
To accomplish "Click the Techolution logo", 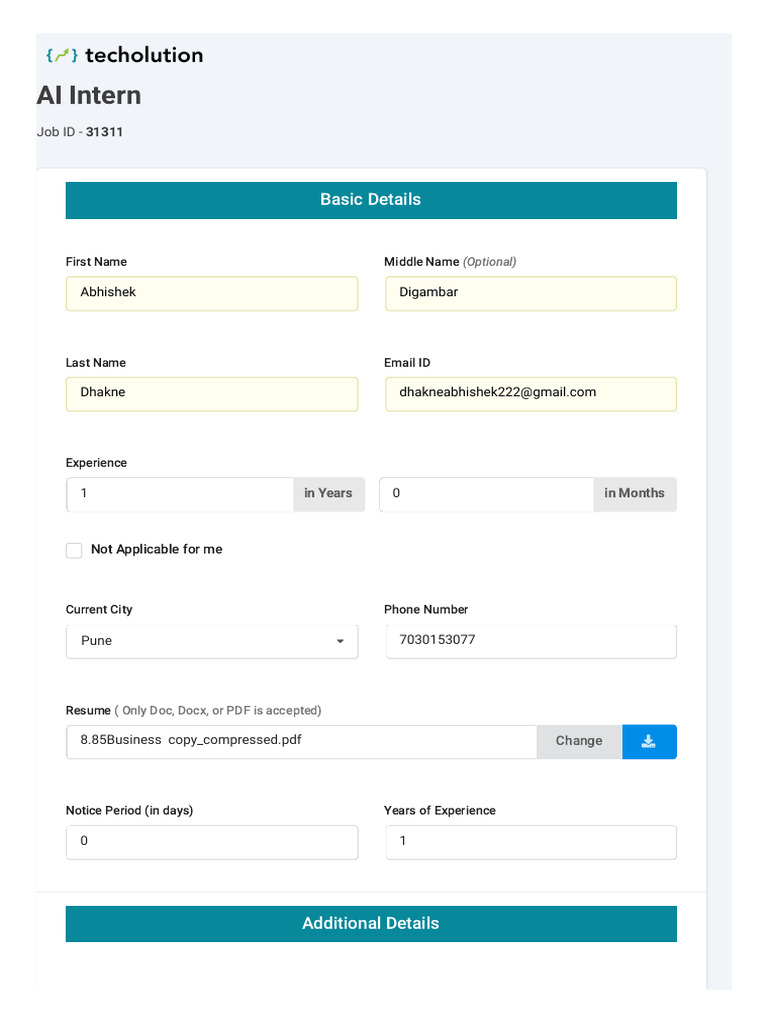I will click(x=125, y=56).
